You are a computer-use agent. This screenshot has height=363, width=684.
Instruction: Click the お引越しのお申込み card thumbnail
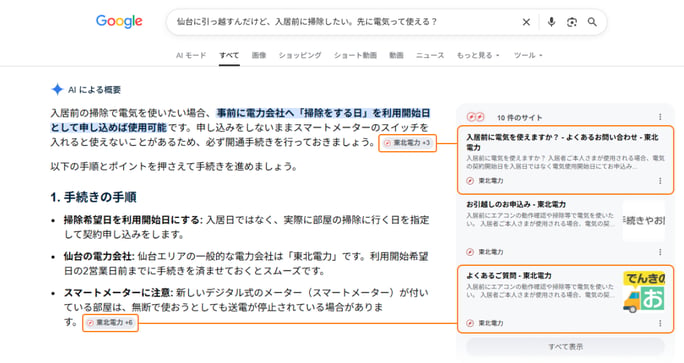tap(643, 220)
